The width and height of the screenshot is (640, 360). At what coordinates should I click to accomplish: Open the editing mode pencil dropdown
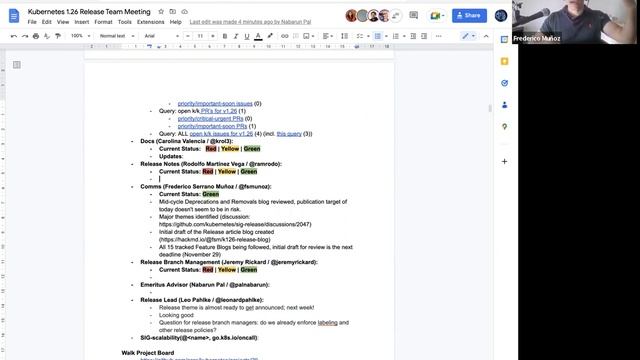click(468, 36)
